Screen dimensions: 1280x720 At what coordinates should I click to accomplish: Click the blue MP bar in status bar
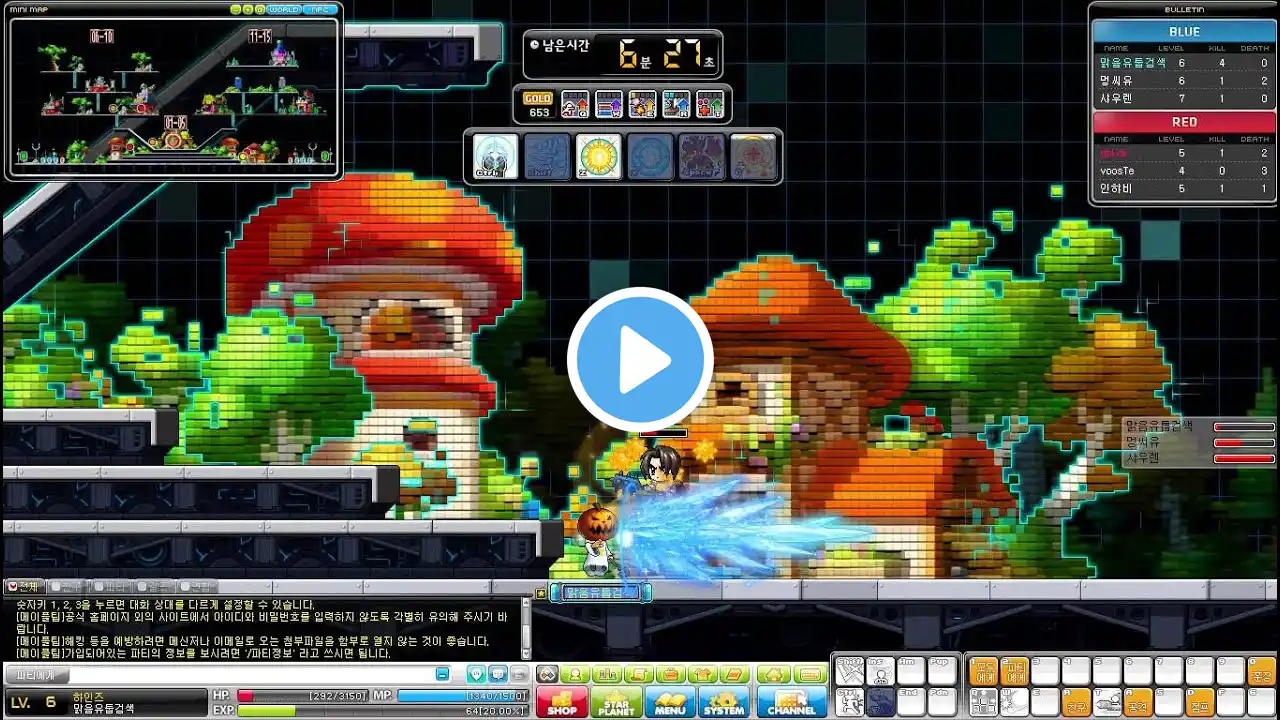click(x=462, y=696)
